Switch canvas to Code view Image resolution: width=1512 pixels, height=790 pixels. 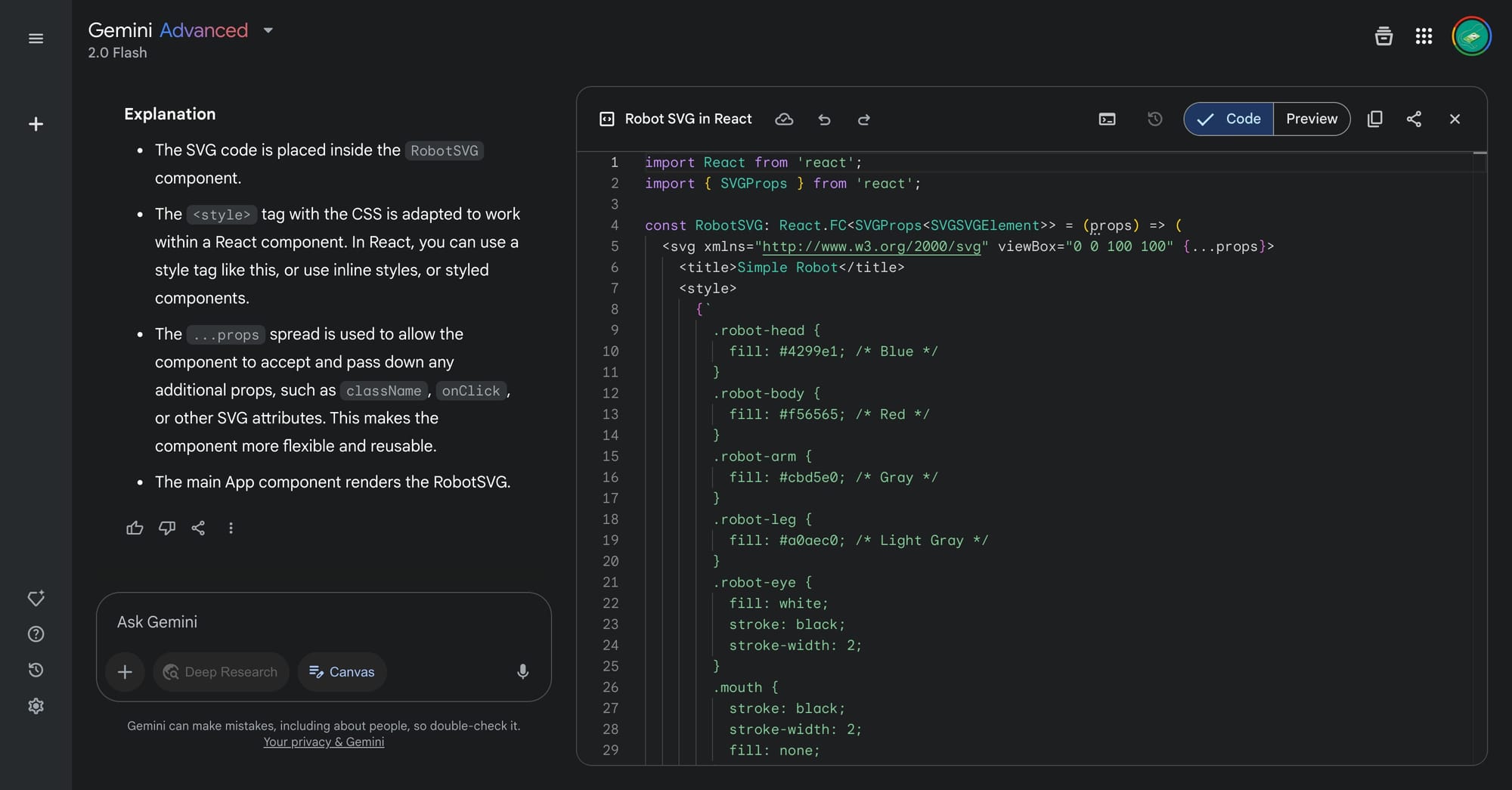pyautogui.click(x=1229, y=119)
